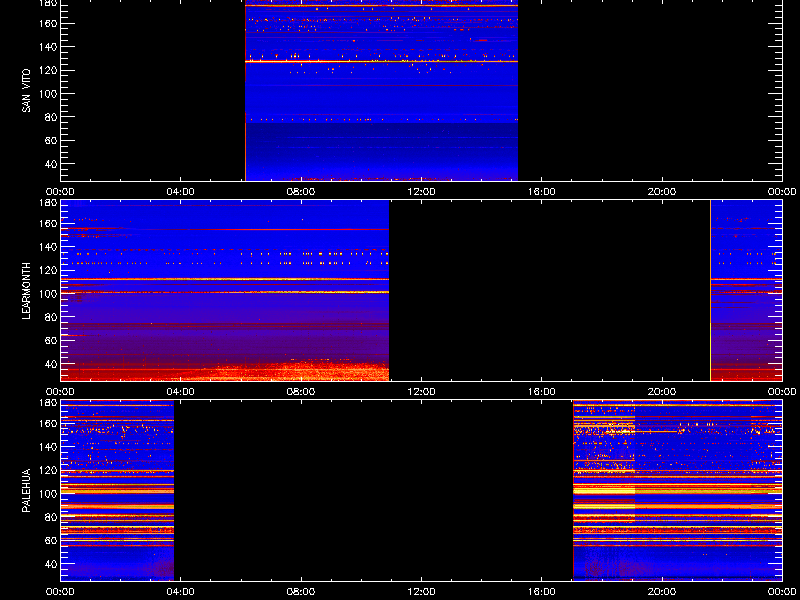Click the Learmonth spectrogram block starting at 00:00
This screenshot has height=600, width=800.
point(225,290)
